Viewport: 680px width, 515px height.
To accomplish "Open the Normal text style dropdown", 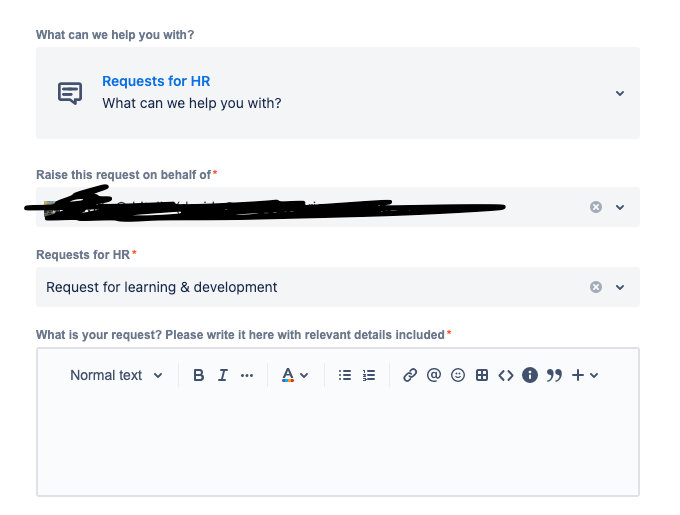I will (116, 375).
